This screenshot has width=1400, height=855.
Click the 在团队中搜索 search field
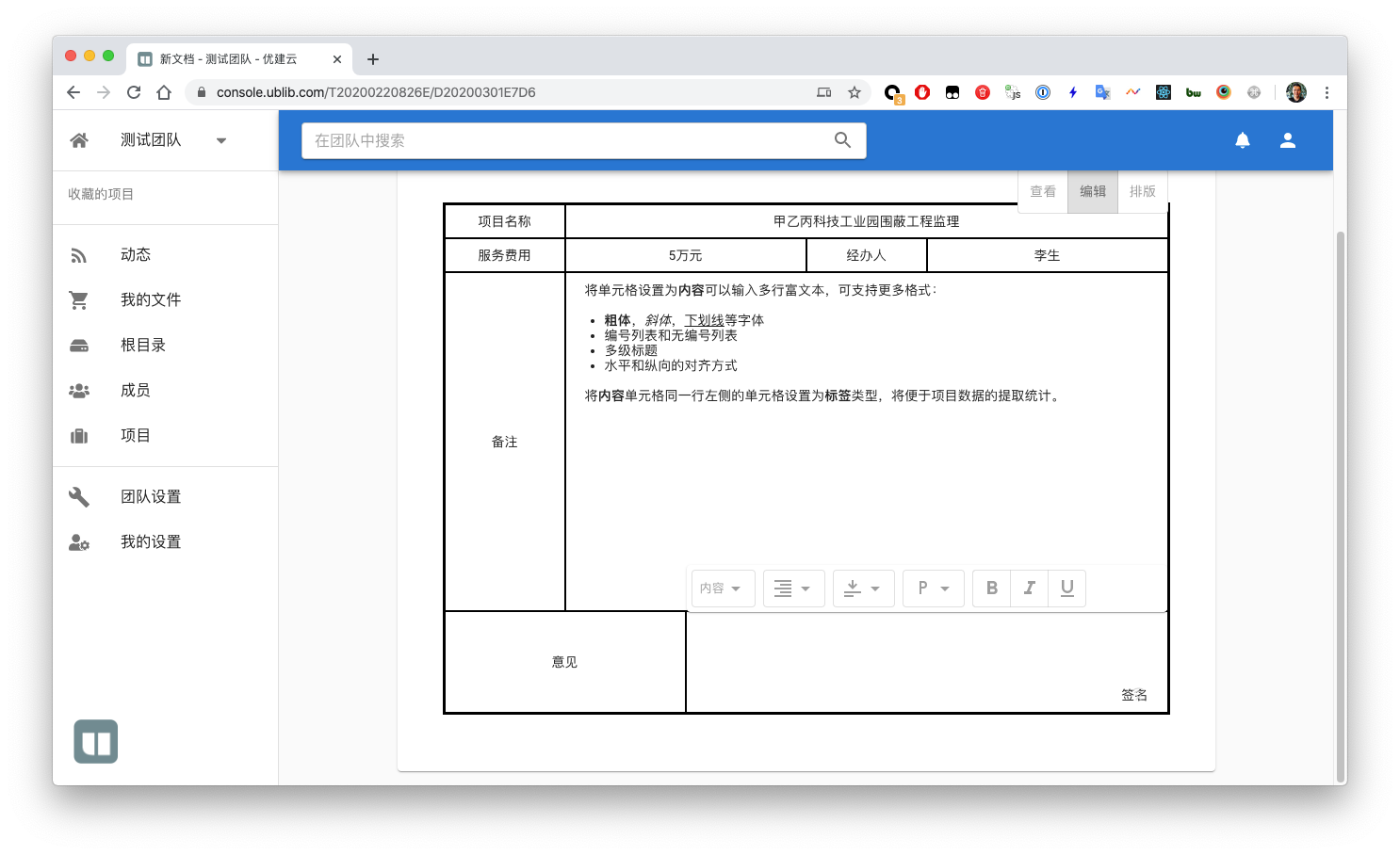[565, 140]
